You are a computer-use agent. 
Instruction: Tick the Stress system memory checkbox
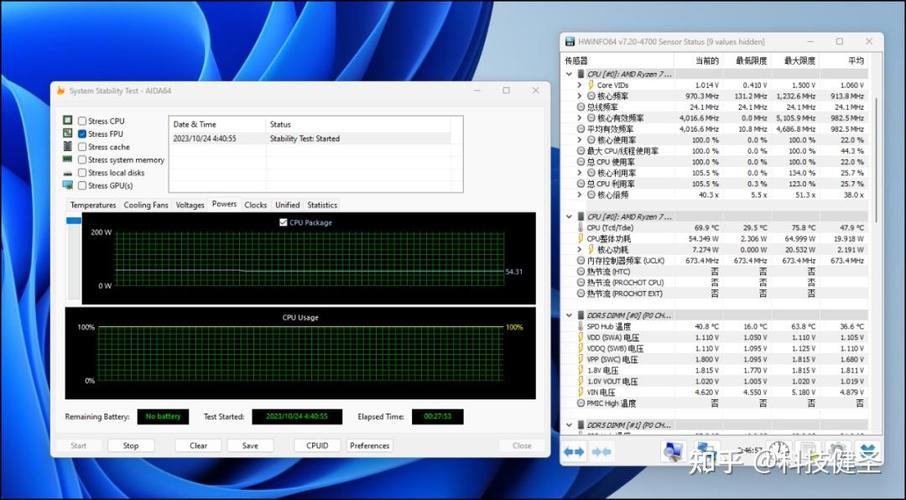pos(82,160)
